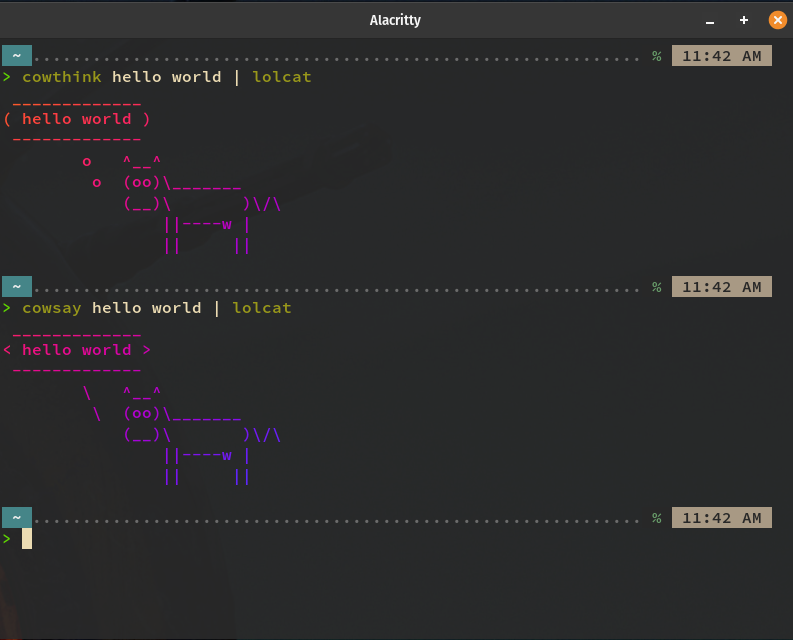The height and width of the screenshot is (640, 793).
Task: Click 'cowsay' command word
Action: 52,308
